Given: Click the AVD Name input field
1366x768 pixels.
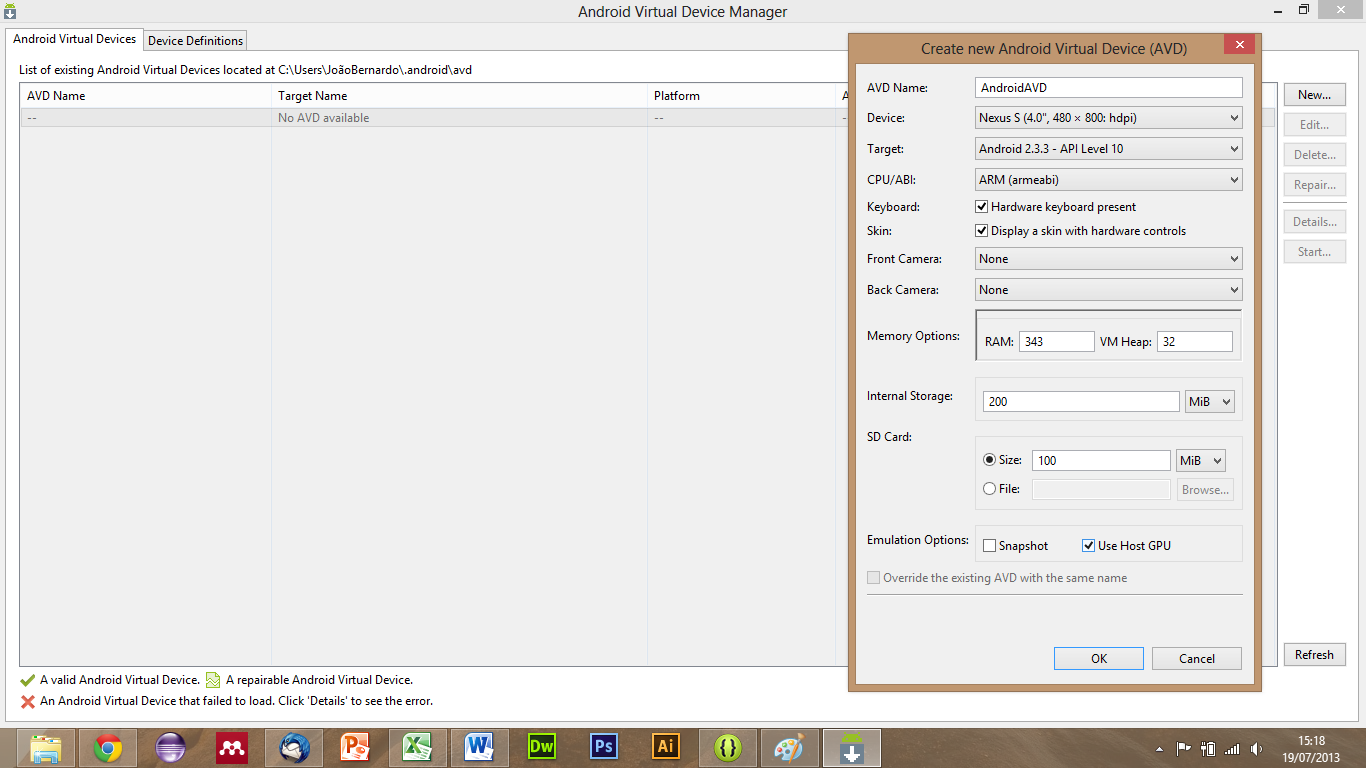Looking at the screenshot, I should click(1109, 88).
